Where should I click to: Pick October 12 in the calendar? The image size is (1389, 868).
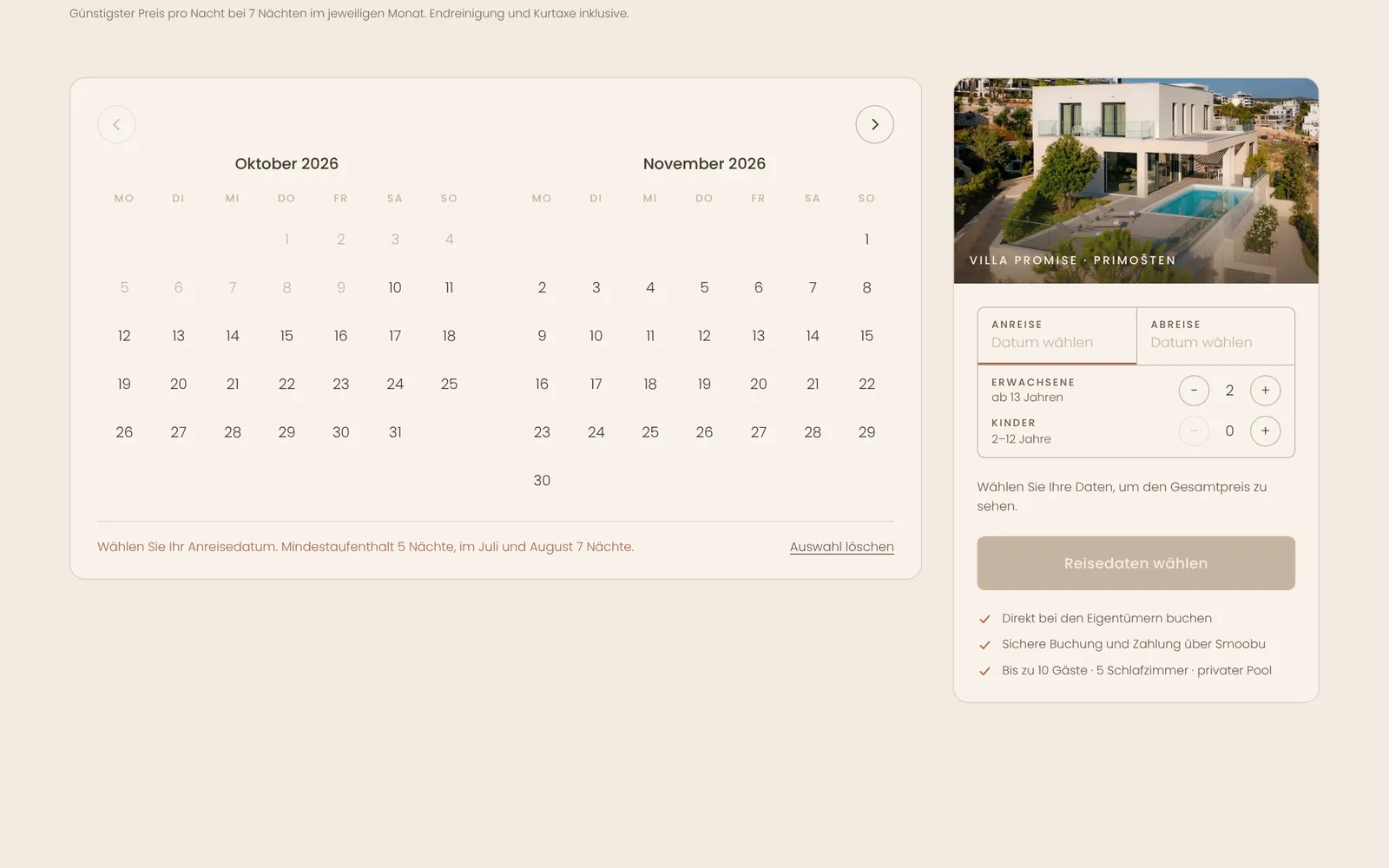(124, 336)
